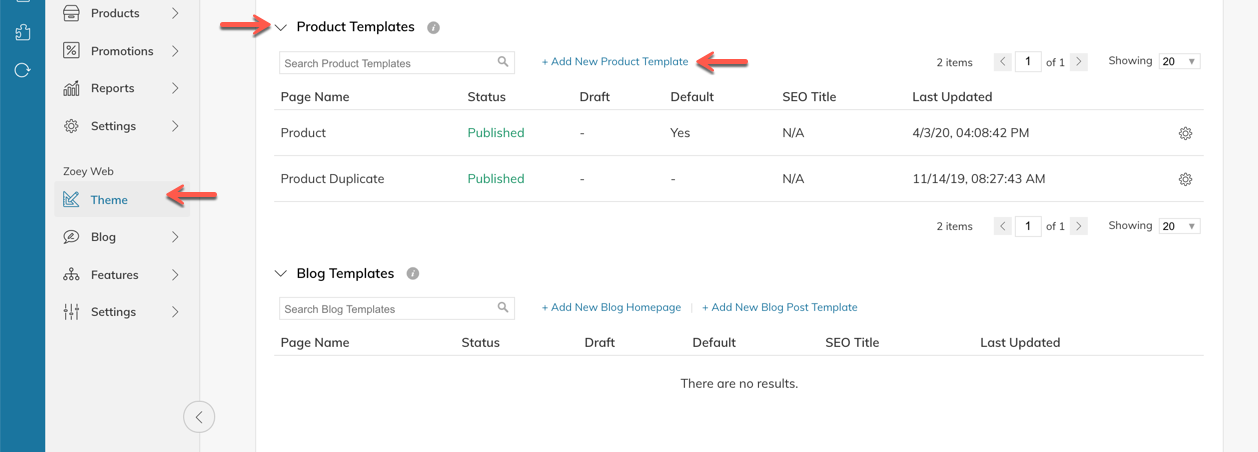The image size is (1258, 452).
Task: Click the refresh icon in blue sidebar
Action: coord(22,71)
